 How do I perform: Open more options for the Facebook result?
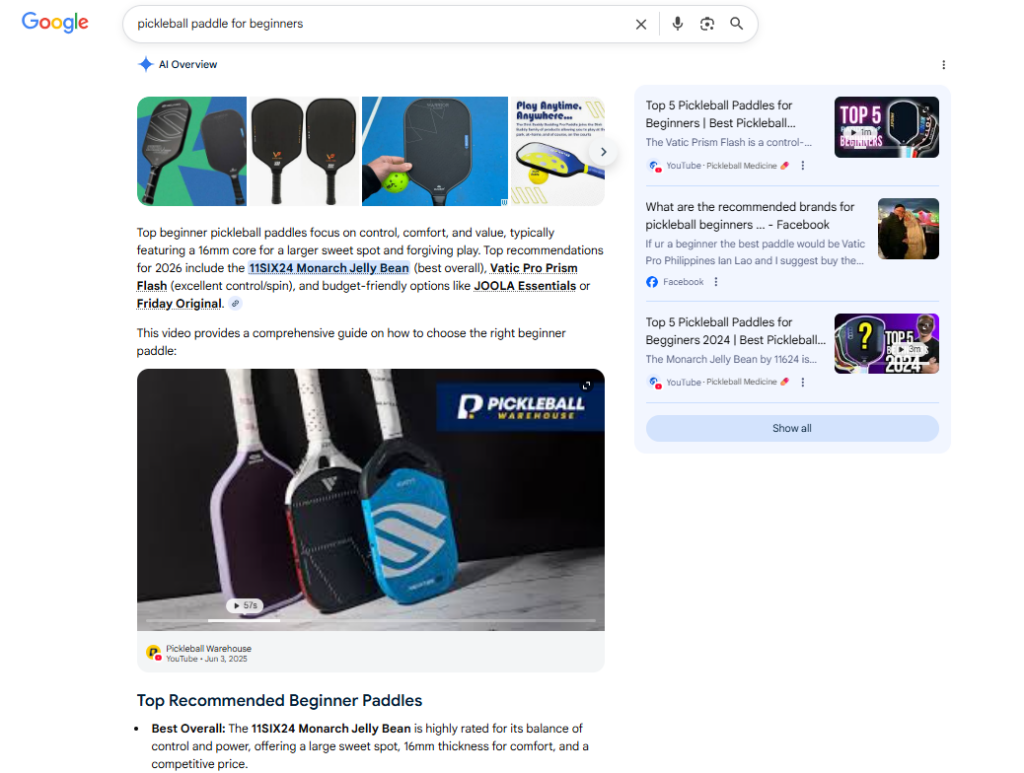(x=716, y=282)
